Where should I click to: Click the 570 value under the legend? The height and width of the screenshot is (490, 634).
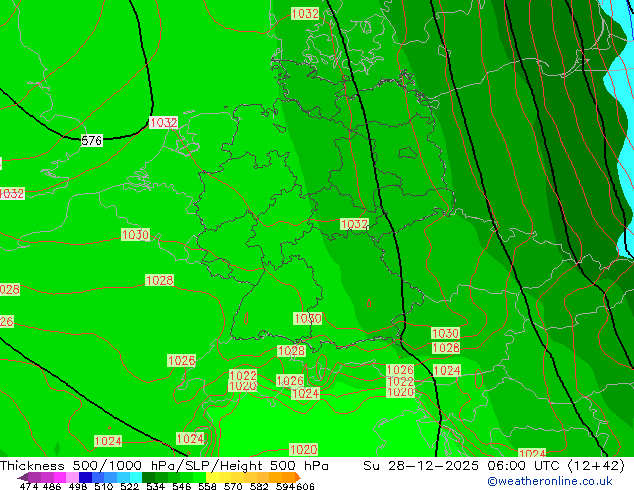click(233, 486)
